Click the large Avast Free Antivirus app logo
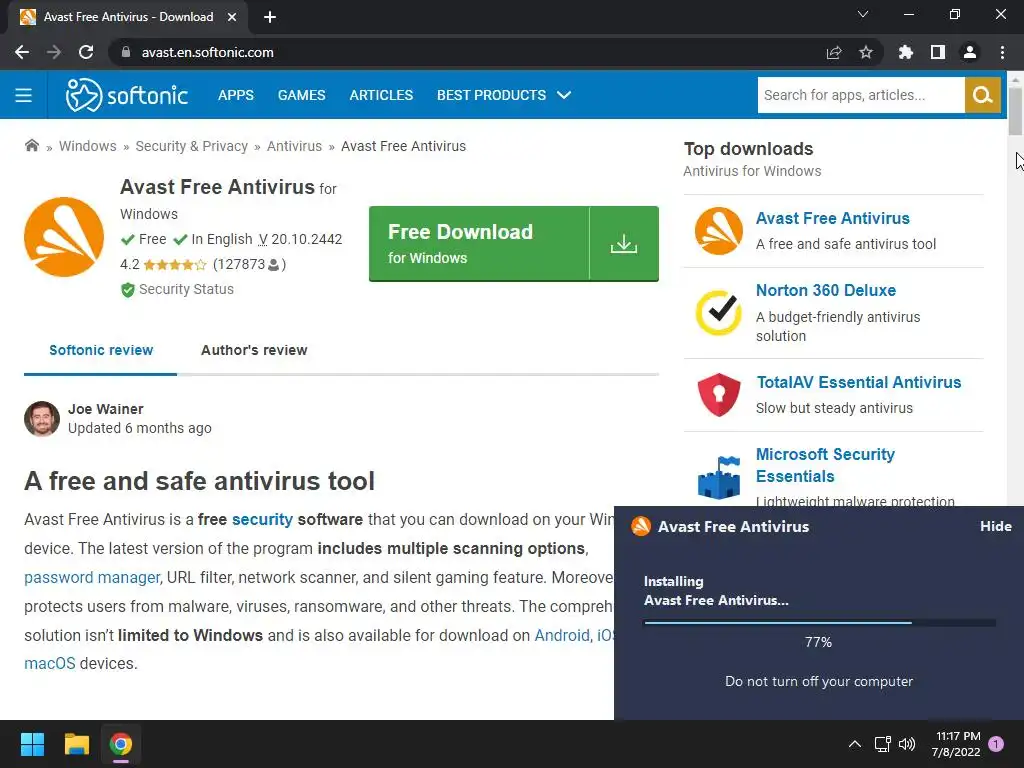The height and width of the screenshot is (768, 1024). (64, 236)
